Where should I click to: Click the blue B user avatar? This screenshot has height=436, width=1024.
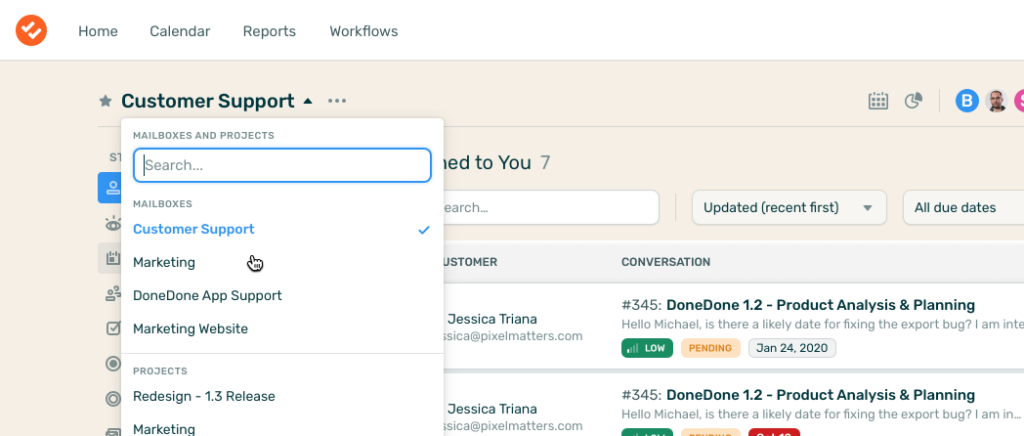966,100
